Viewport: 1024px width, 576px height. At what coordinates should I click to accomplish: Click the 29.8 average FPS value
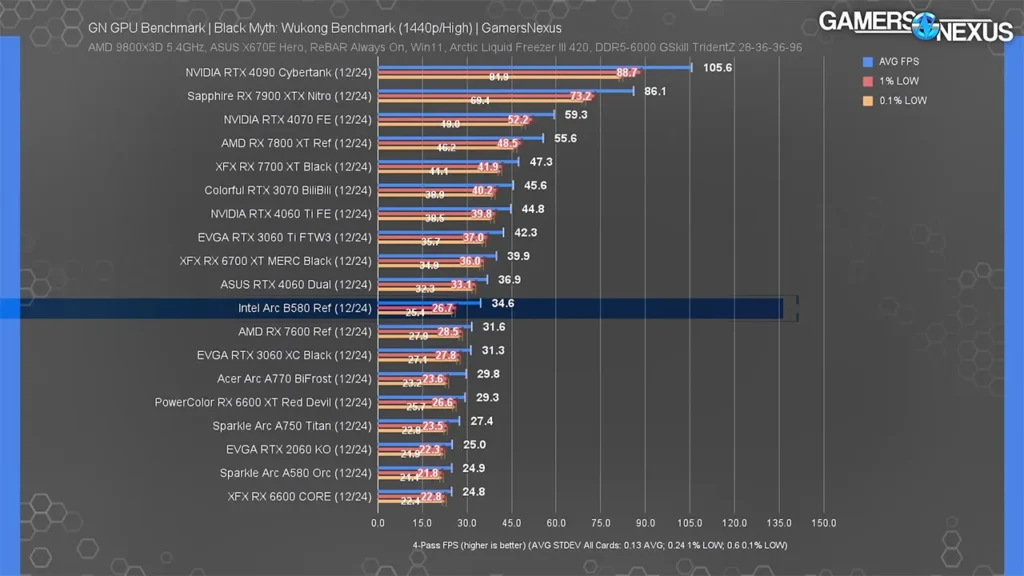(x=488, y=374)
